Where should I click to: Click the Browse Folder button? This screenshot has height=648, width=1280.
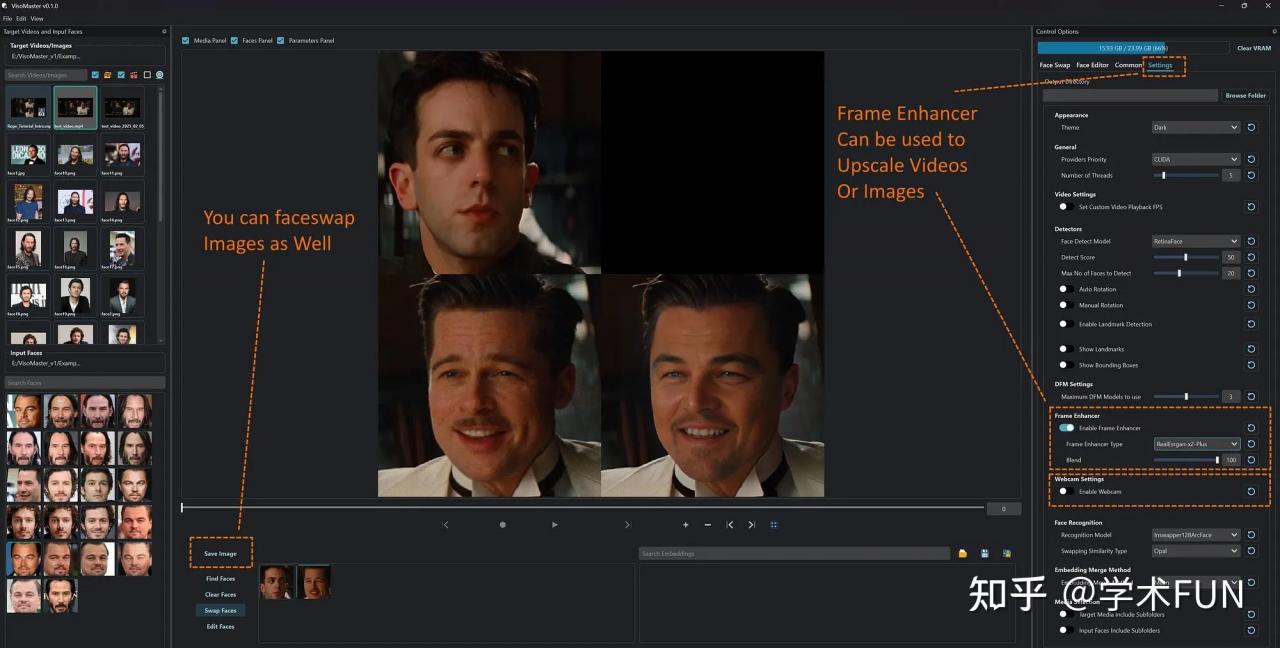[x=1245, y=95]
